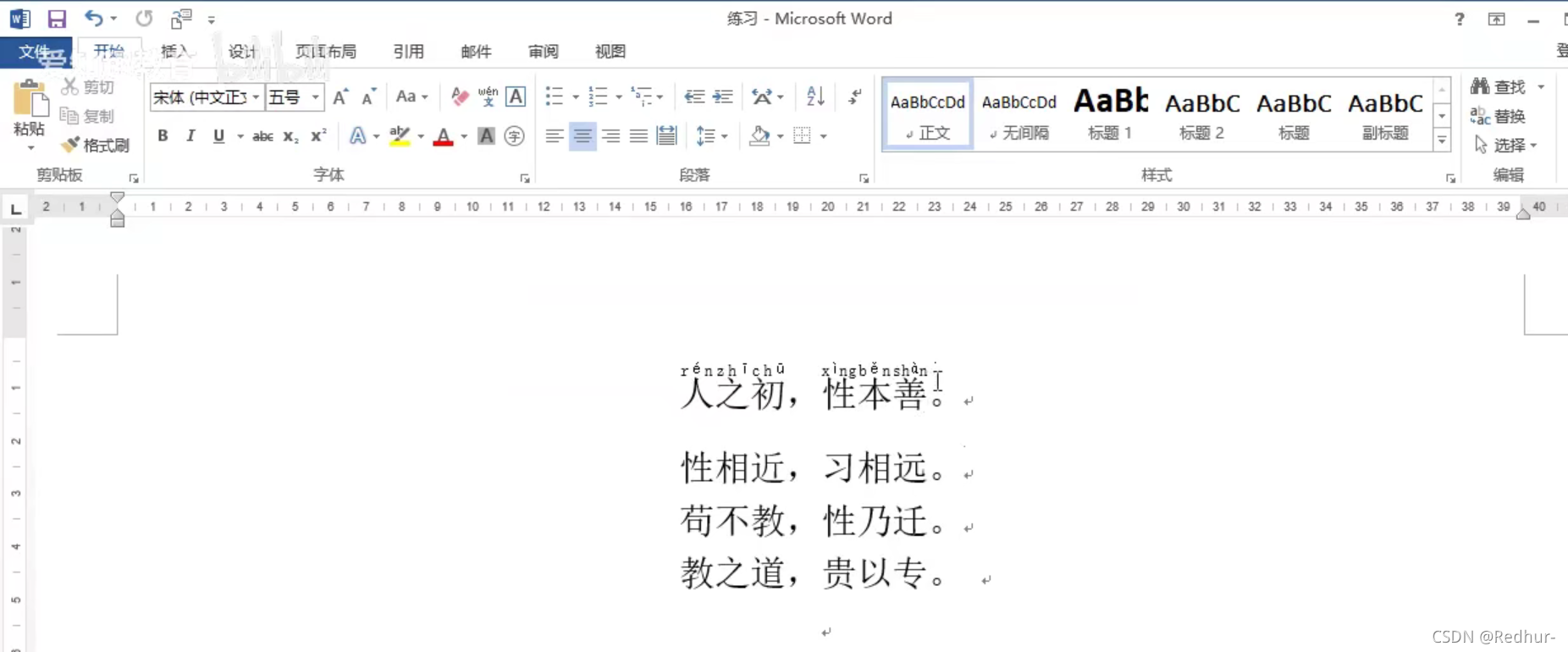Screen dimensions: 1568x652
Task: Apply superscript formatting
Action: pyautogui.click(x=318, y=135)
